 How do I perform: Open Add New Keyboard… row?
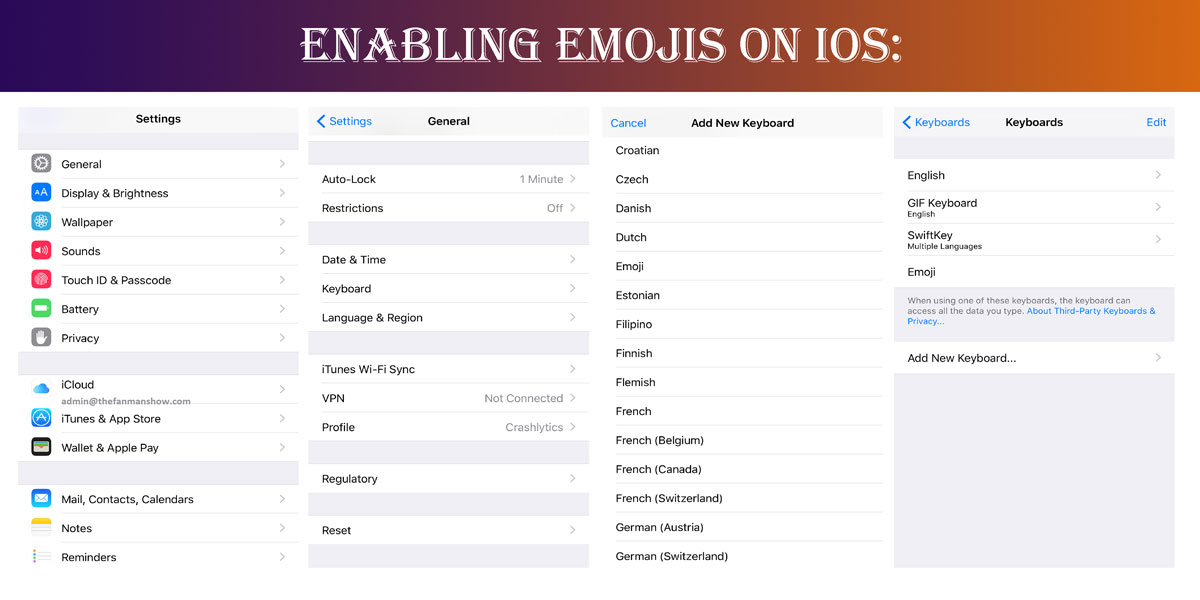(1034, 358)
